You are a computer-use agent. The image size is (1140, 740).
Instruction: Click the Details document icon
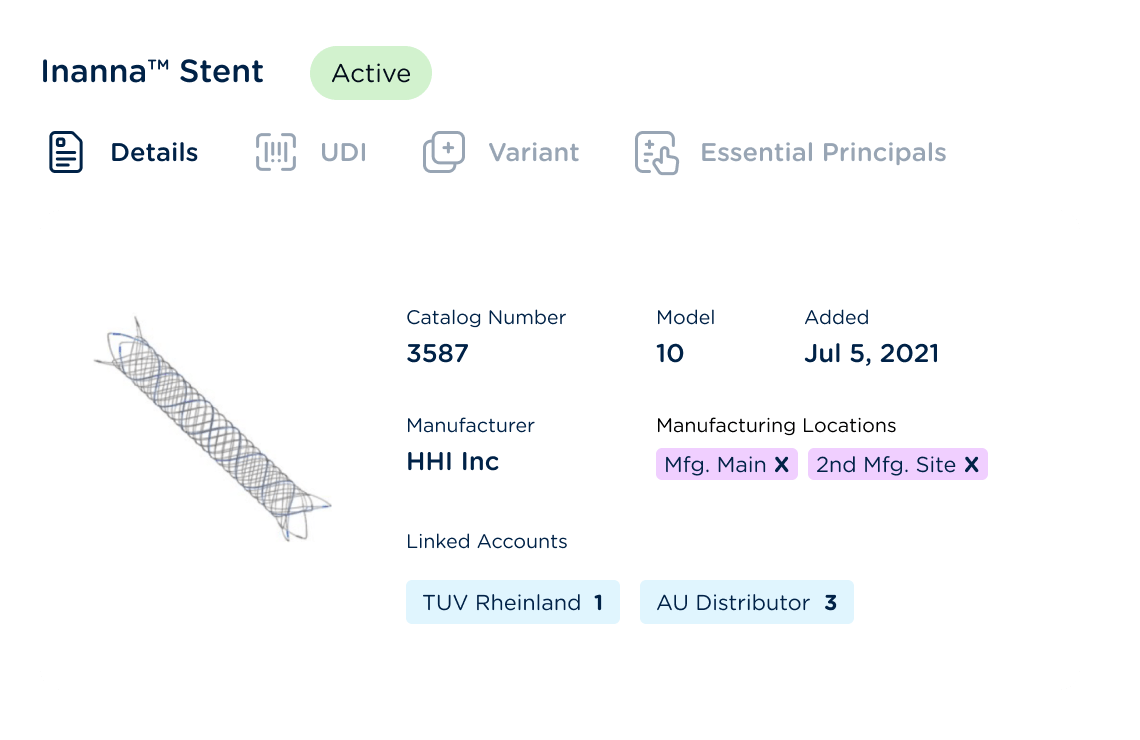coord(66,152)
